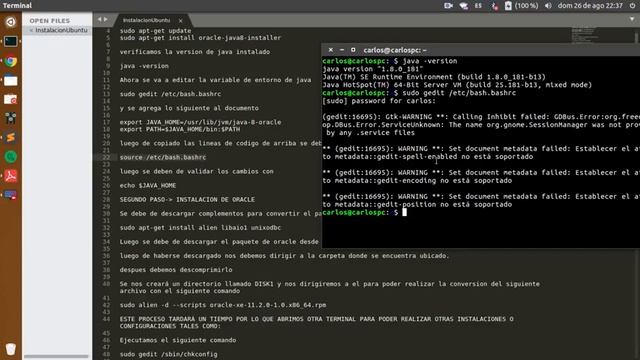
Task: Close InstalacionUbuntu in the sidebar list
Action: tap(31, 30)
